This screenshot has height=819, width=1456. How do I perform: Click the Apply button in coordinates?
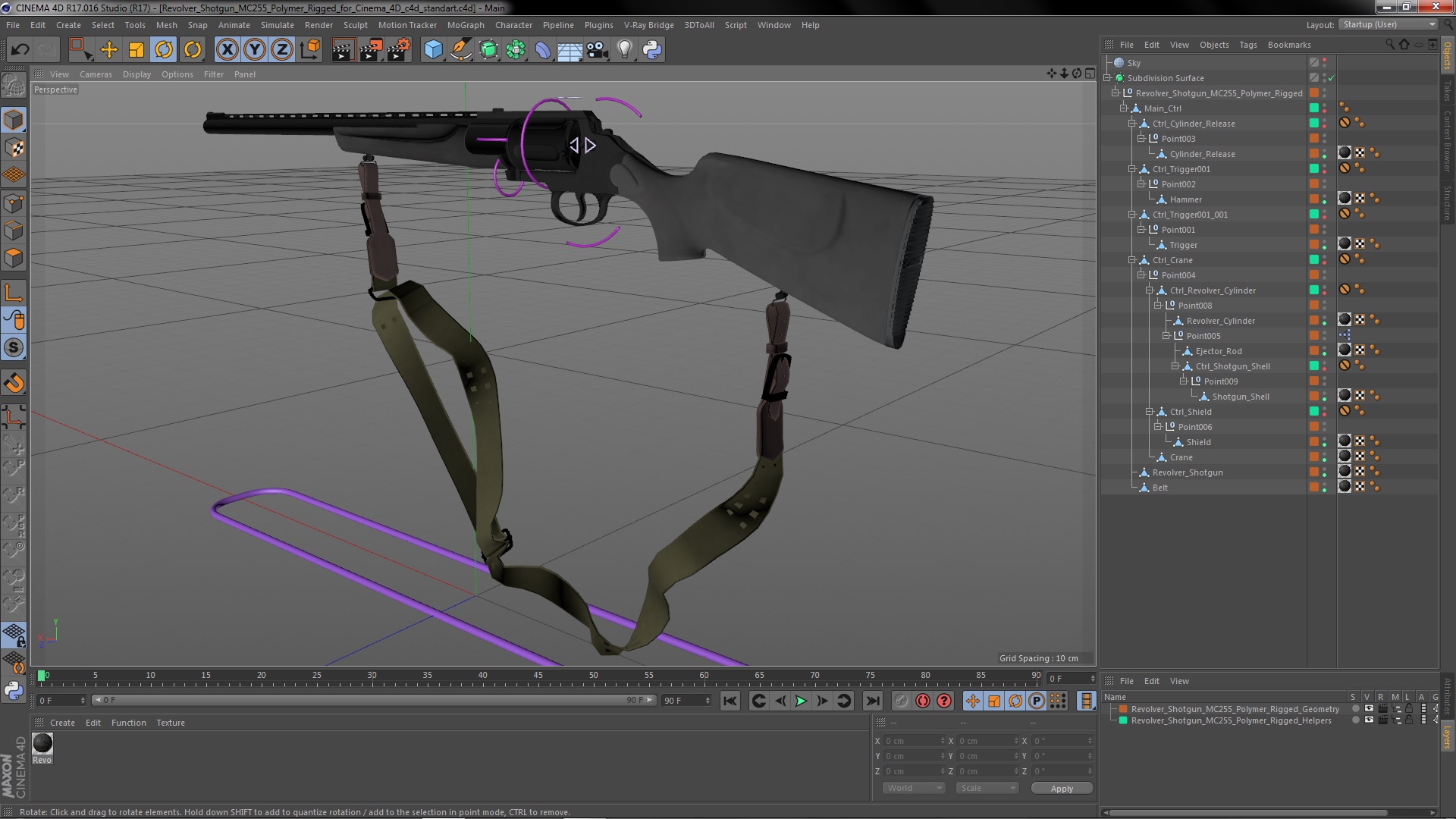tap(1062, 789)
